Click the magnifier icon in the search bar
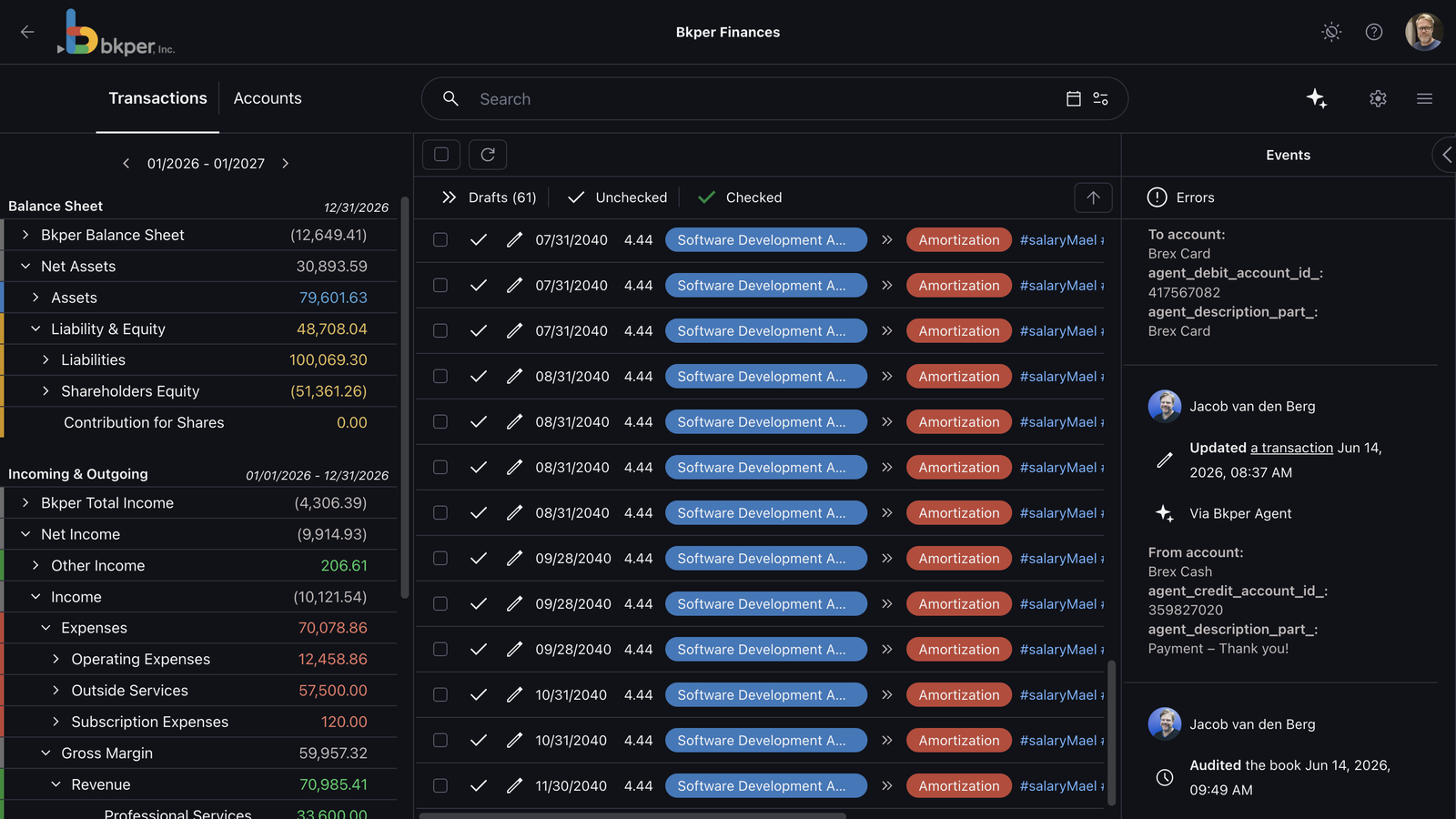Screen dimensions: 1456x819 (450, 98)
